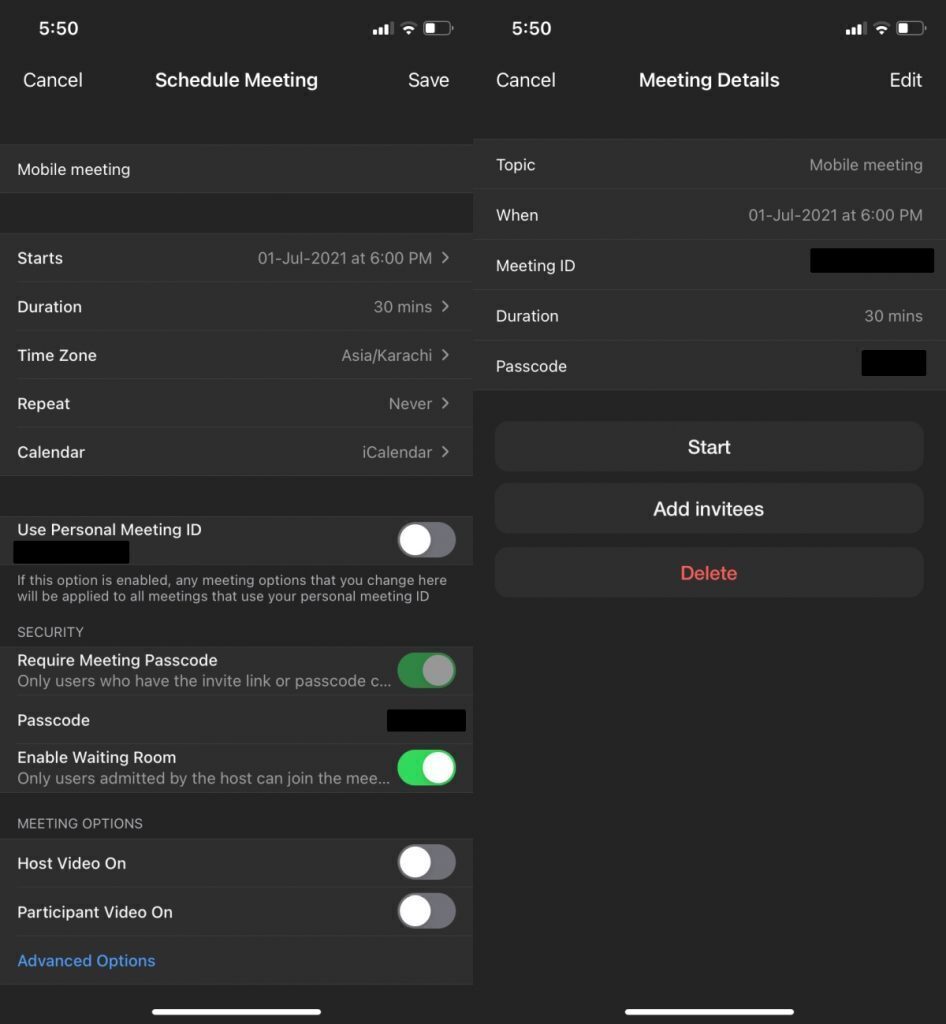Viewport: 946px width, 1024px height.
Task: Tap the Wi-Fi icon in the status bar
Action: coord(408,28)
